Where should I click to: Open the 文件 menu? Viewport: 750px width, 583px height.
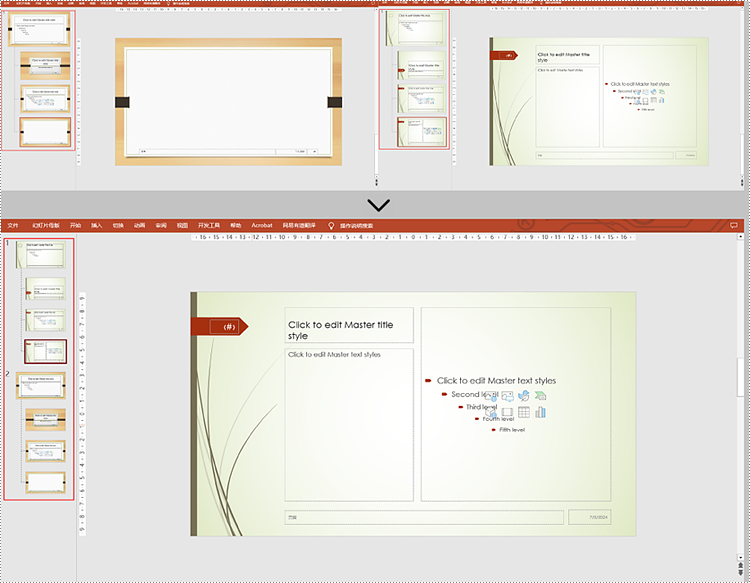click(x=13, y=225)
